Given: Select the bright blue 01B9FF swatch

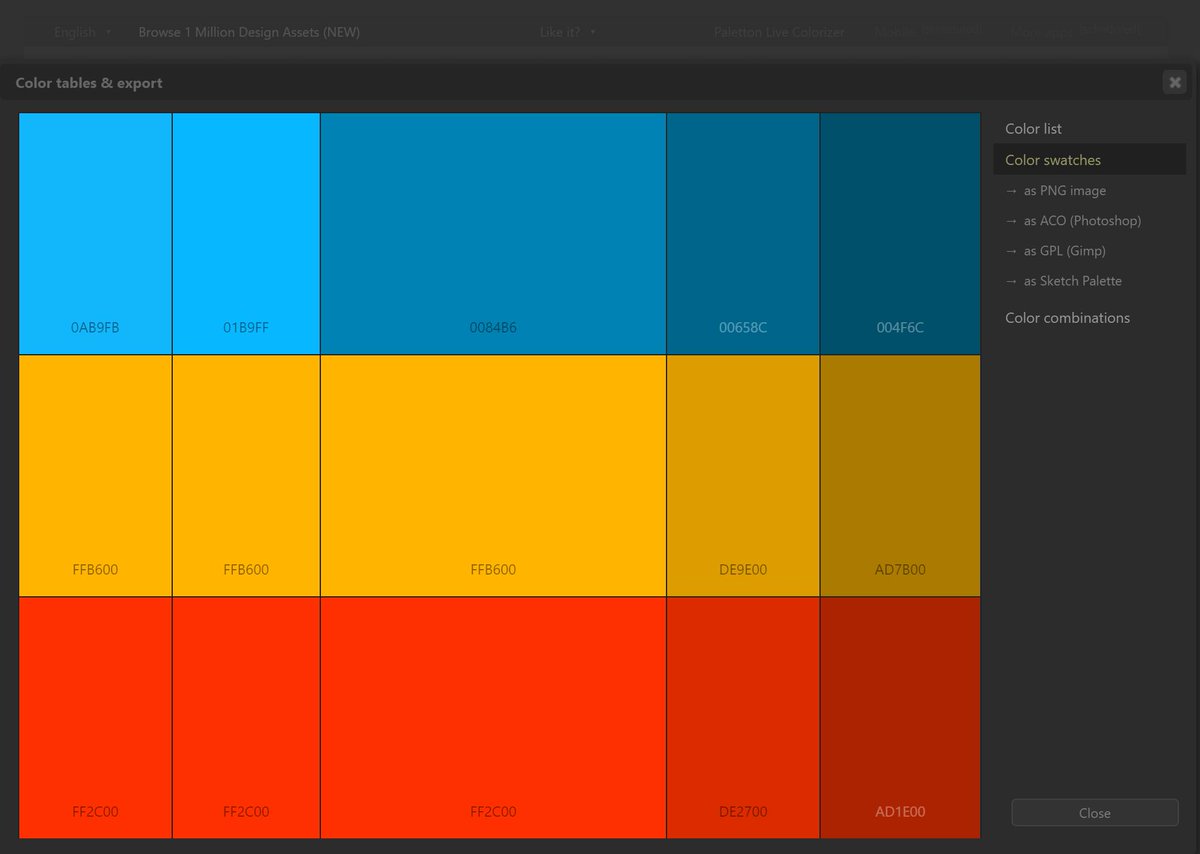Looking at the screenshot, I should 246,234.
